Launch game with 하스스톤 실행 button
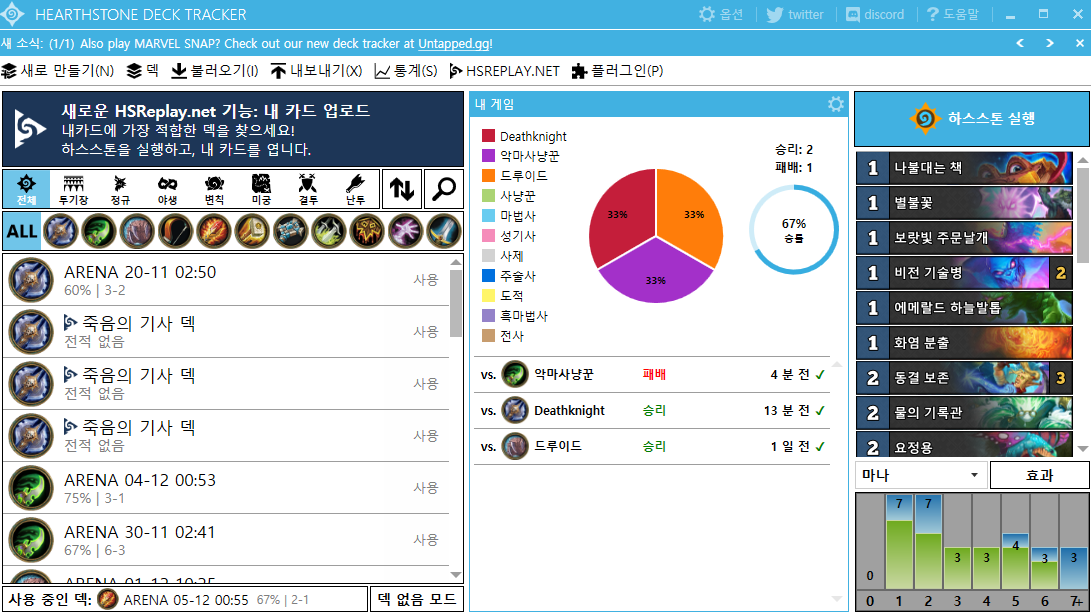 [971, 118]
